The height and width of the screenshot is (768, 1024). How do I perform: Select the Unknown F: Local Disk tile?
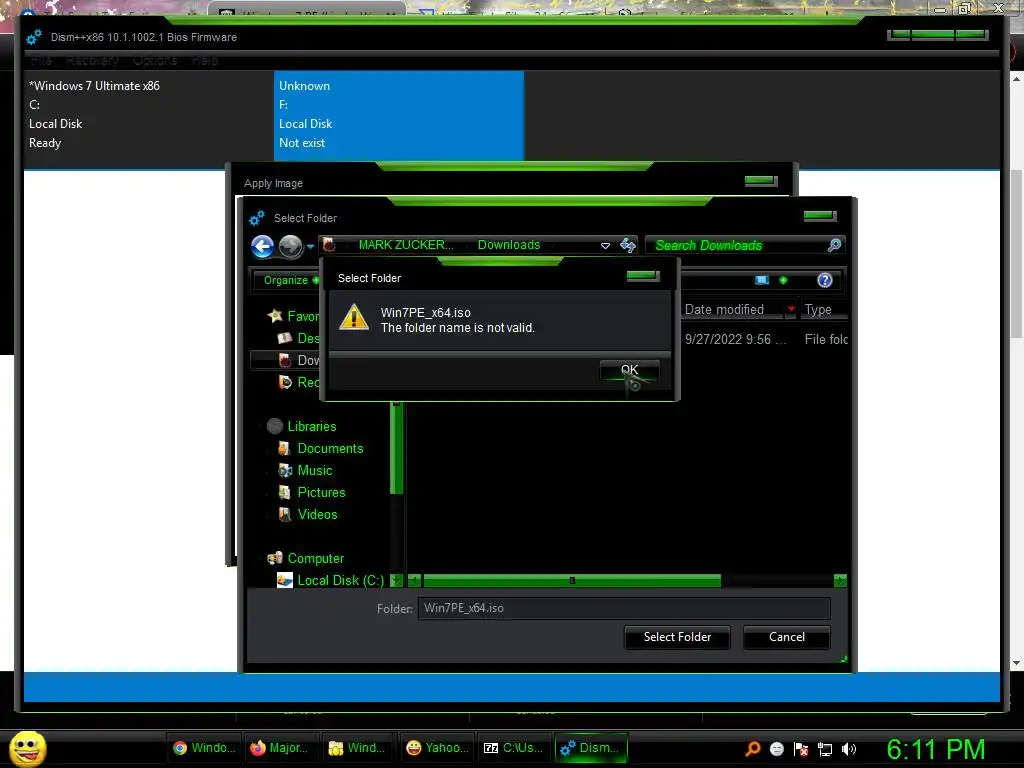pyautogui.click(x=399, y=114)
